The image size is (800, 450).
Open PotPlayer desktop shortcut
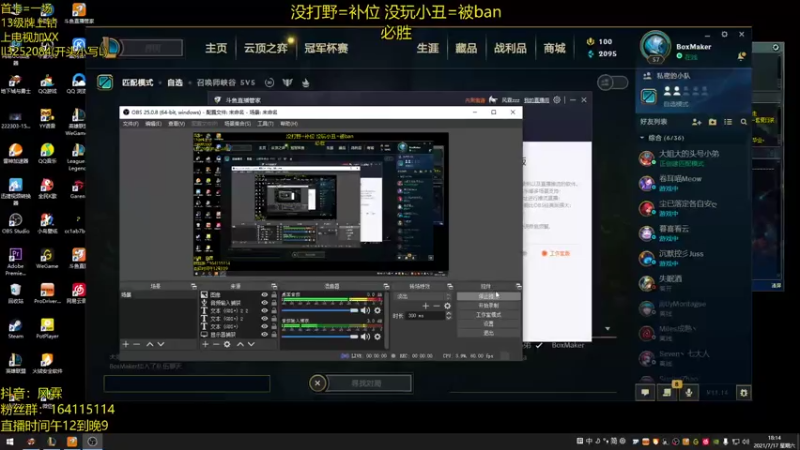pyautogui.click(x=47, y=329)
